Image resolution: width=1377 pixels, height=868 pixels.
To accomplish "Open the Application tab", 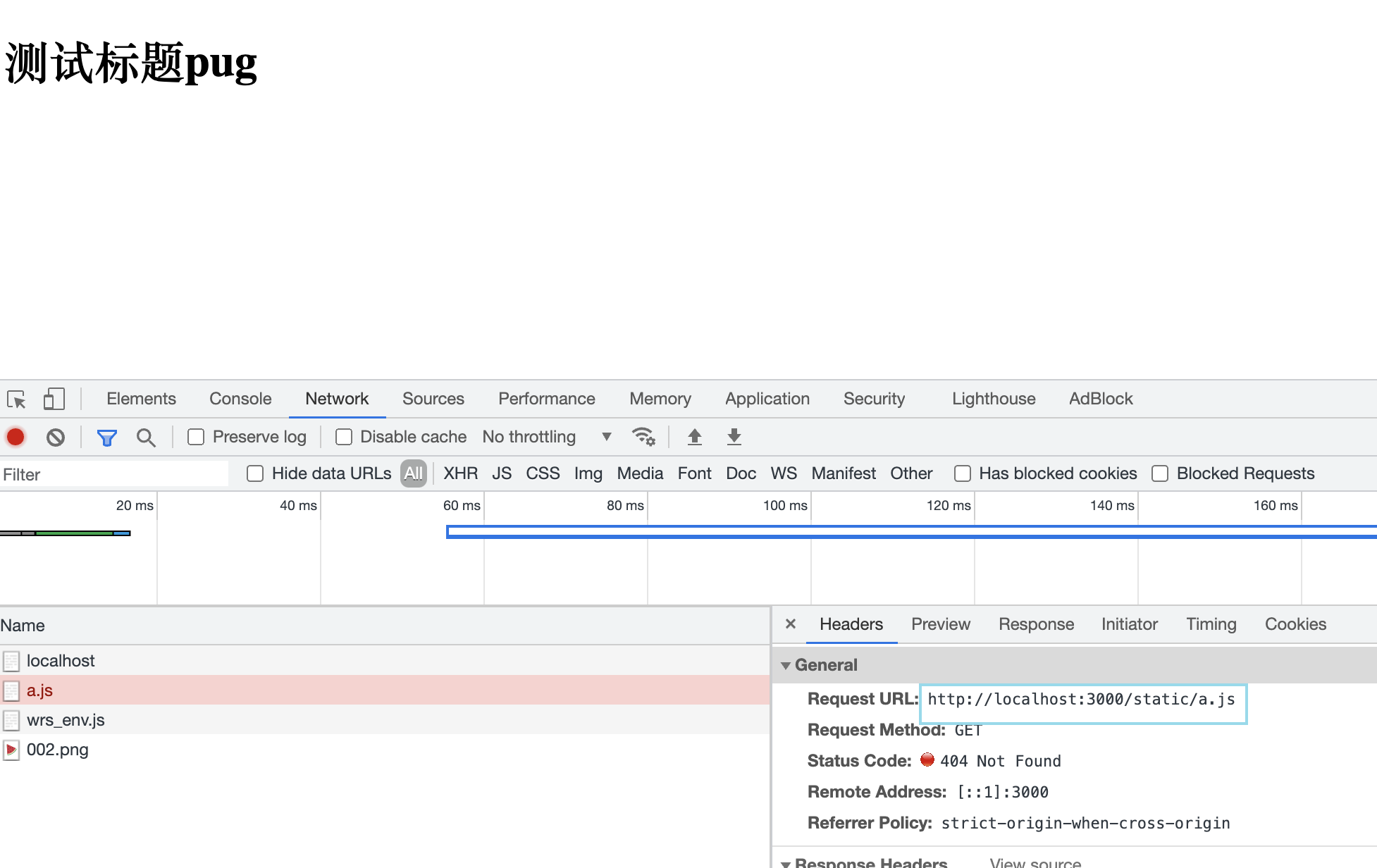I will click(767, 399).
